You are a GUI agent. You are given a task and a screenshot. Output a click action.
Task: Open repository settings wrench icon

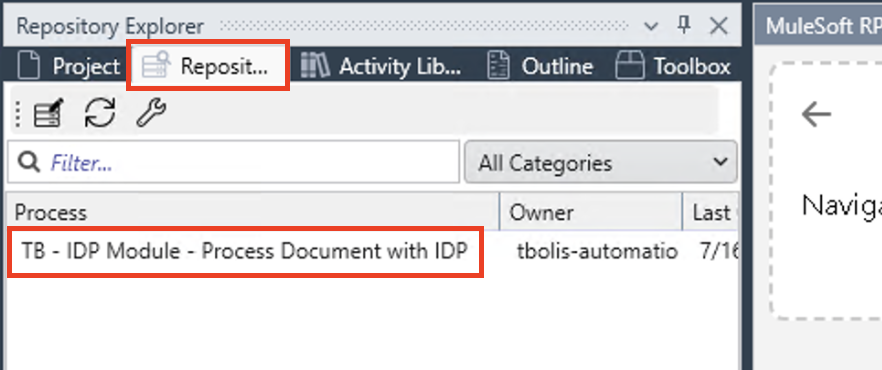151,112
